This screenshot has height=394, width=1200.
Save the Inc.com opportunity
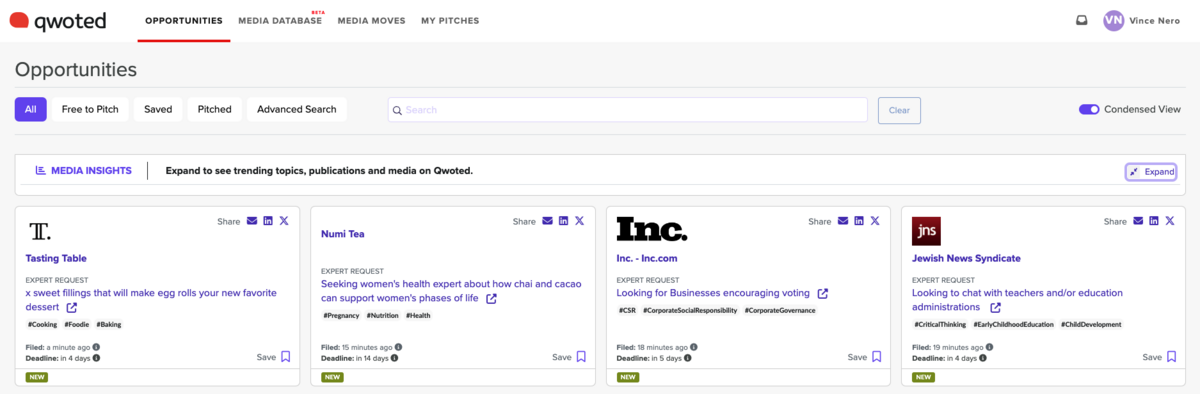(x=864, y=357)
